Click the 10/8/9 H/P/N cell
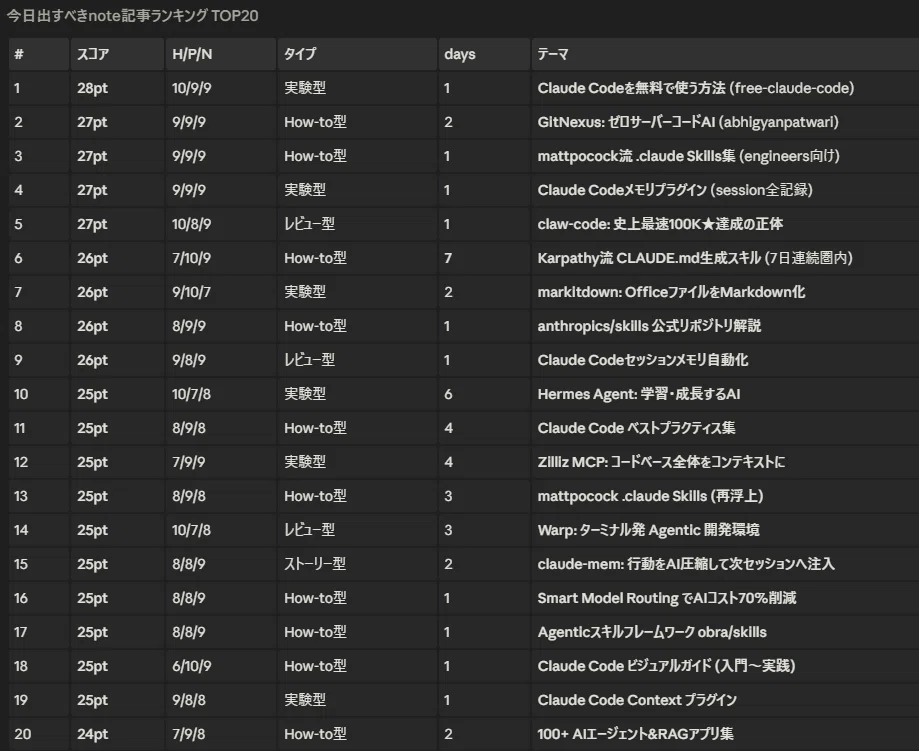 click(220, 225)
